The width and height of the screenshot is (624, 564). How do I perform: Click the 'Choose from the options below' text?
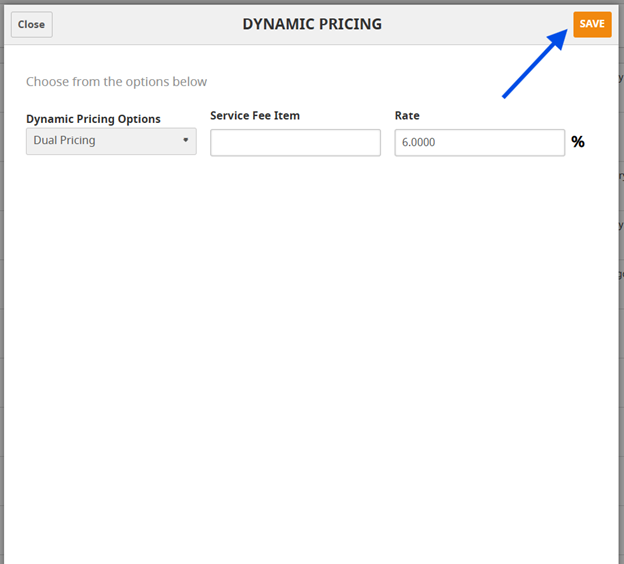tap(116, 82)
